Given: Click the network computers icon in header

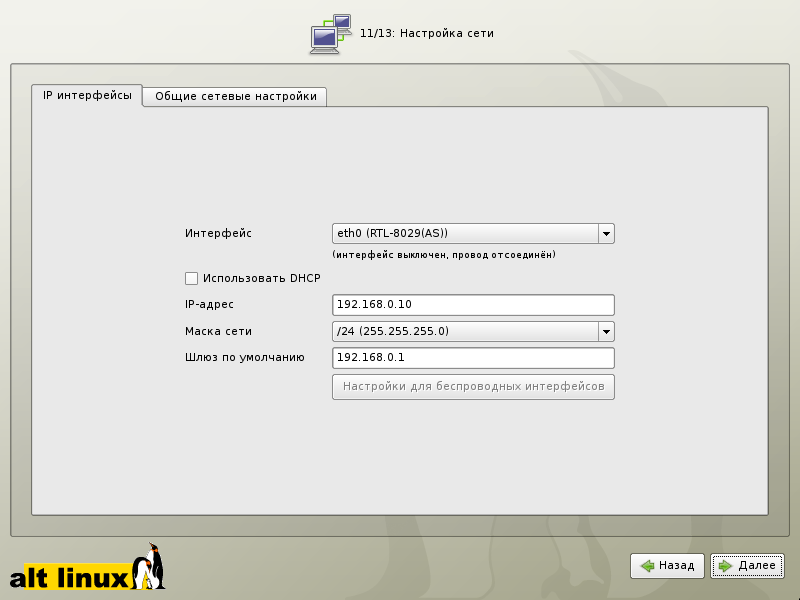Looking at the screenshot, I should pos(331,33).
